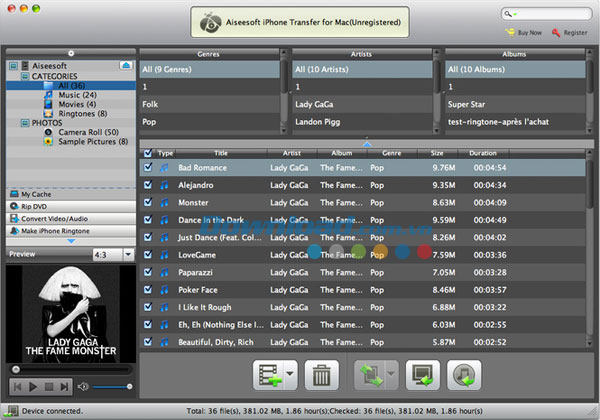Screen dimensions: 600x420
Task: Click the device transfer arrows icon
Action: 369,374
